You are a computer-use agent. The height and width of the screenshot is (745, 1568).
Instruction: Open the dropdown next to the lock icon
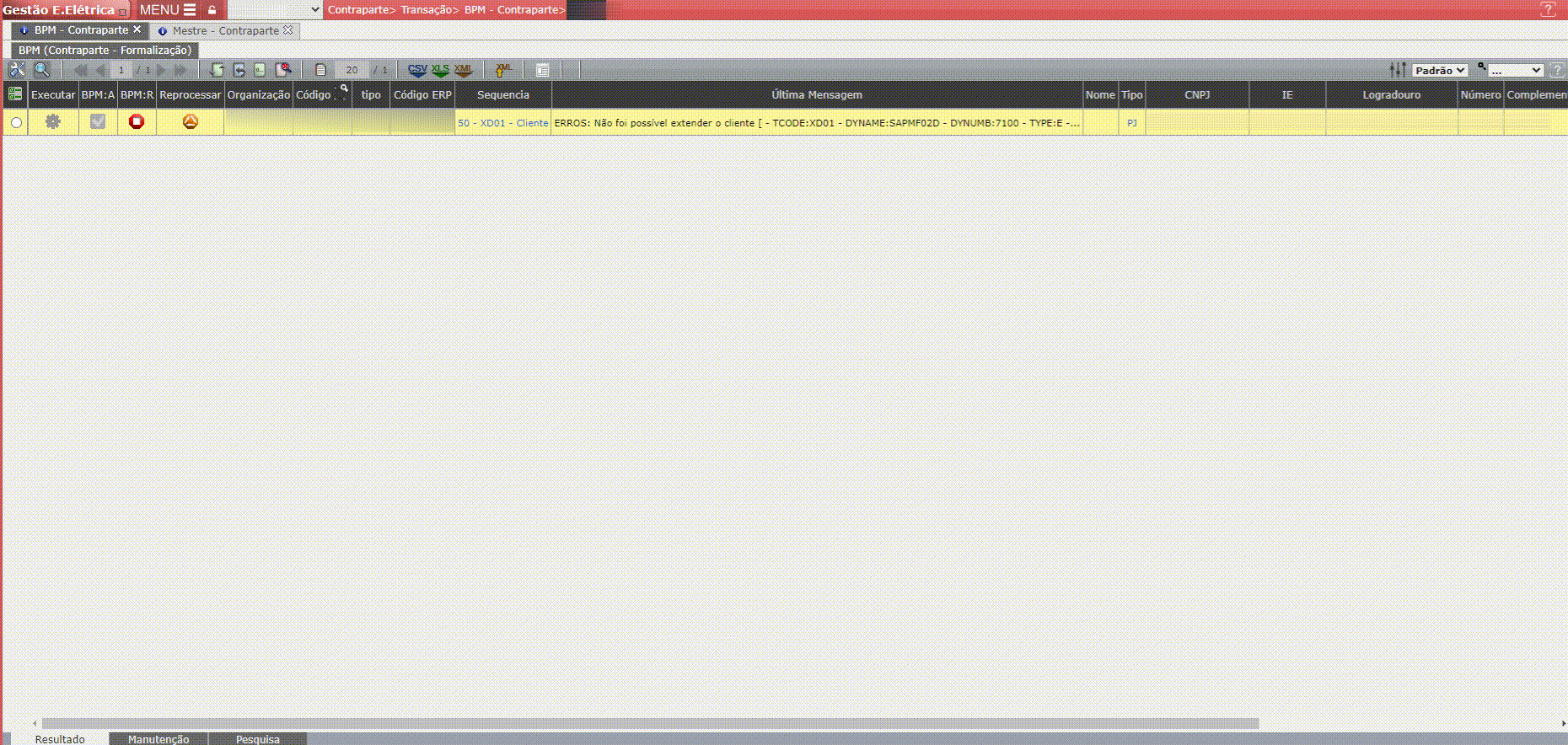(275, 10)
